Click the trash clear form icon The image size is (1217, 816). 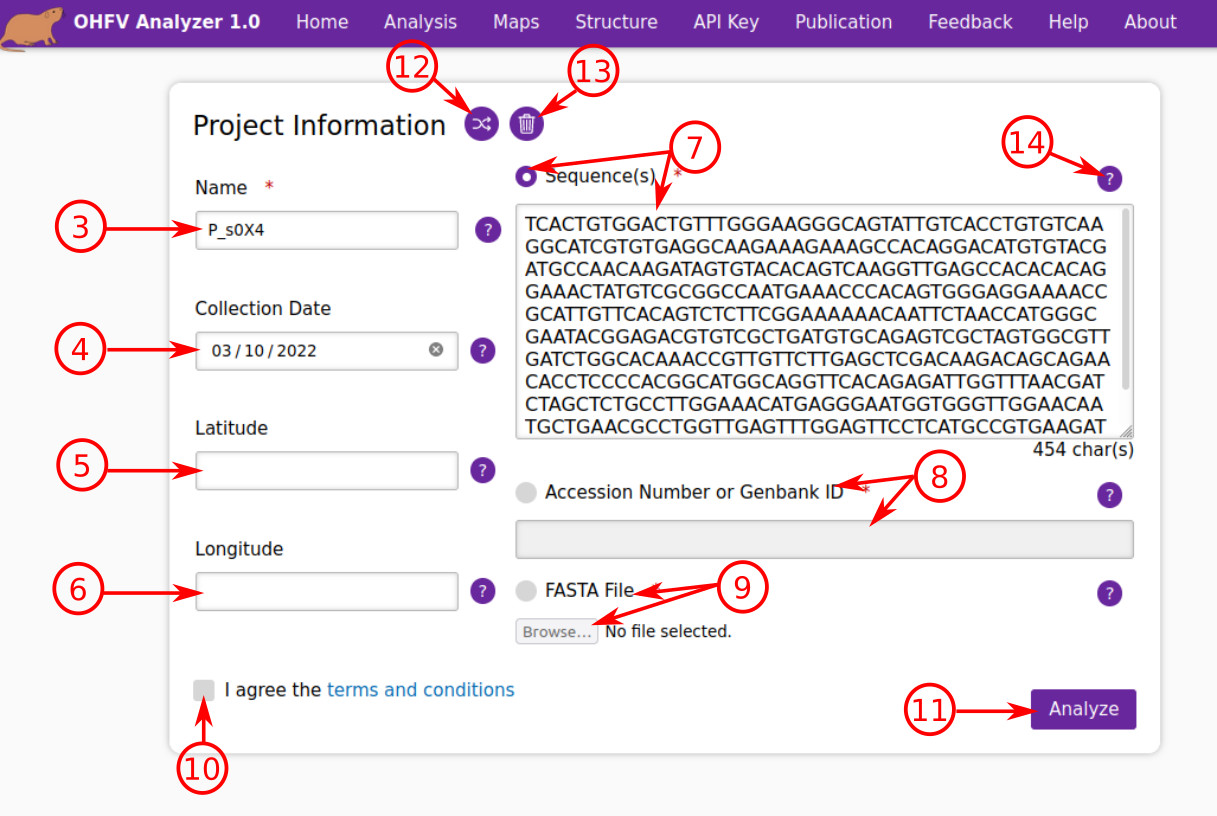(526, 124)
